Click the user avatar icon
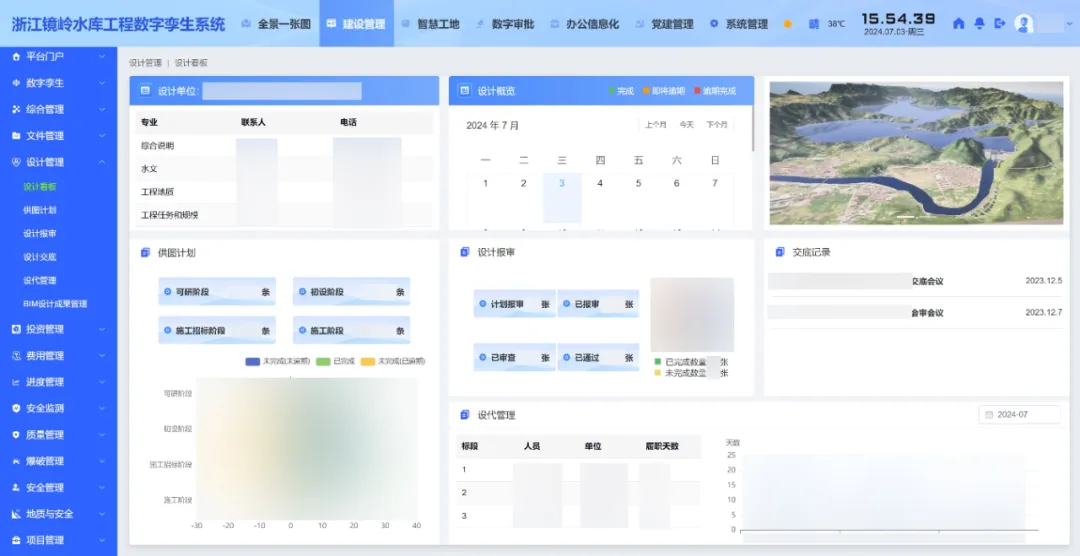The image size is (1080, 556). tap(1024, 23)
